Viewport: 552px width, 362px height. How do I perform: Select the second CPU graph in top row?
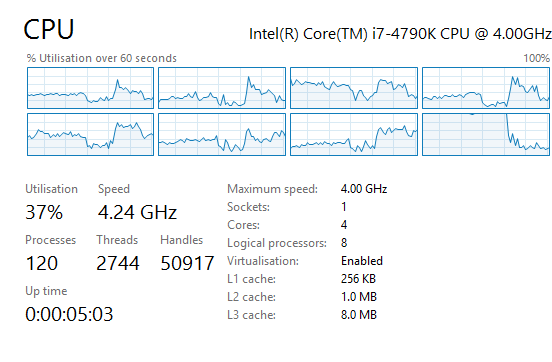(x=222, y=88)
